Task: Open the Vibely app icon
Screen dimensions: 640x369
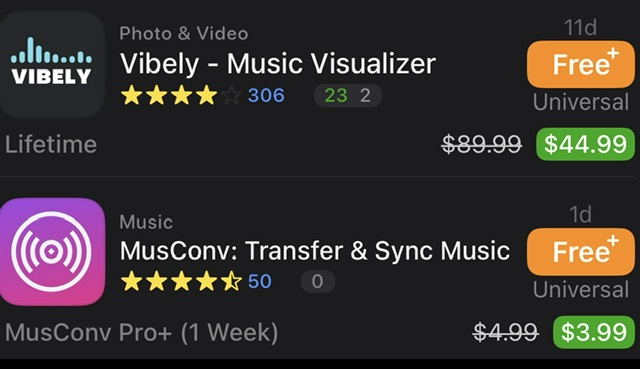Action: click(52, 64)
